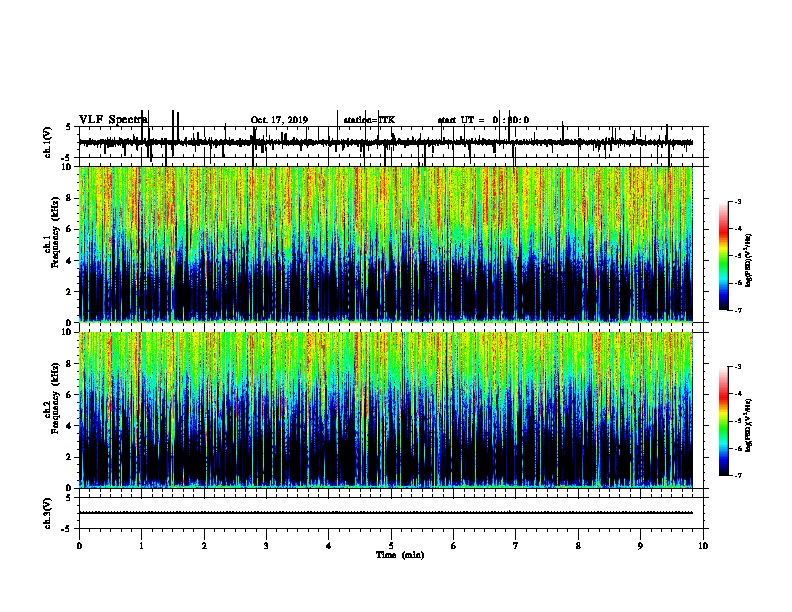Click the upper ch.1 PSD color bar
792x612 pixels.
tap(724, 256)
